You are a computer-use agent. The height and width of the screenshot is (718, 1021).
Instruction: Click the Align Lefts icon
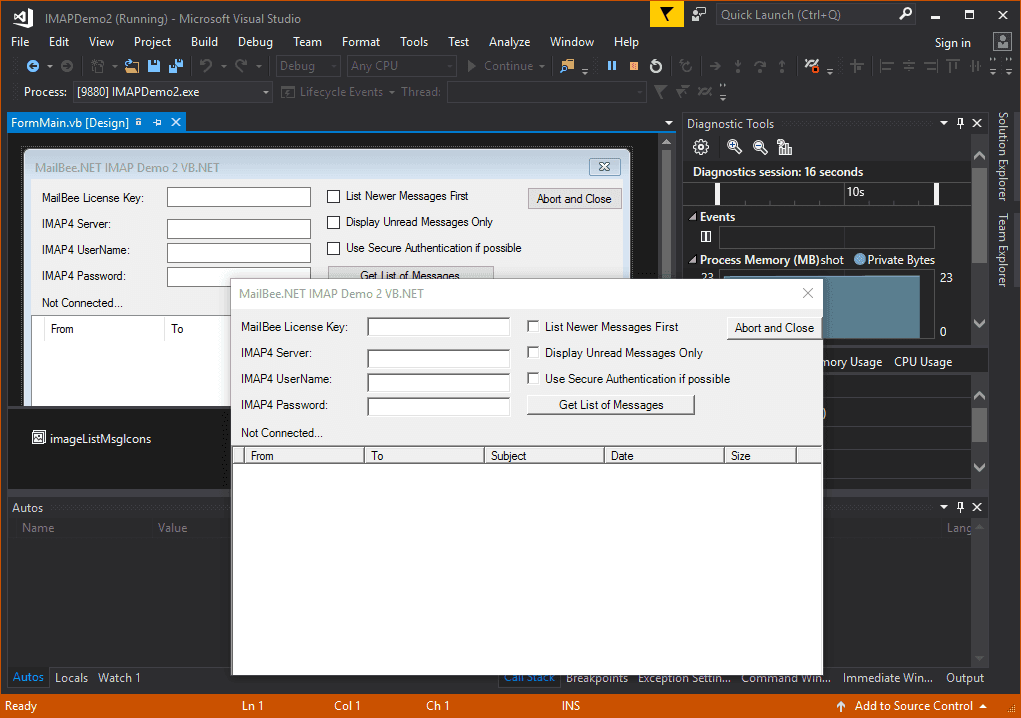[886, 66]
